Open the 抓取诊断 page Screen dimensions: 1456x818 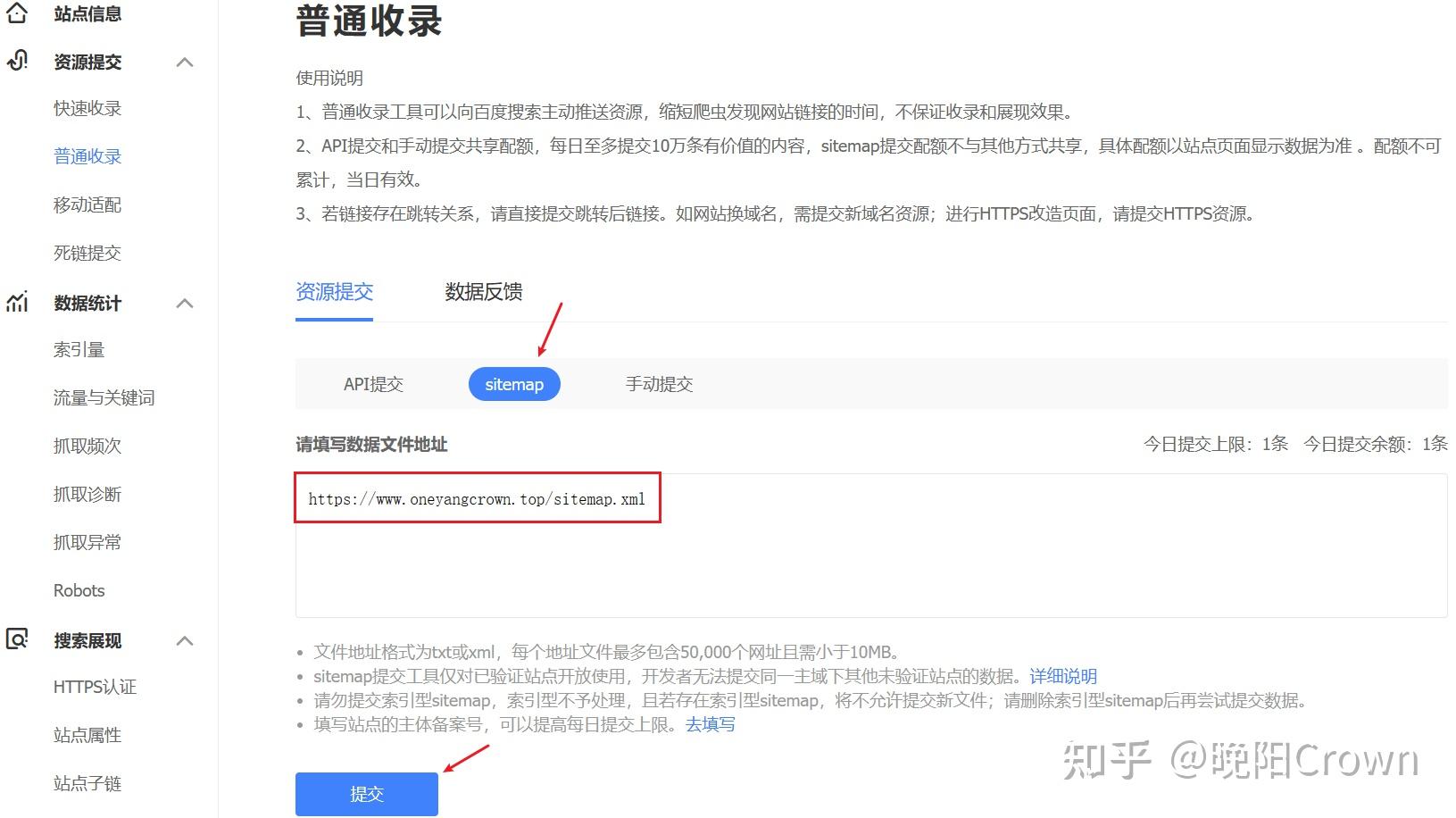[85, 494]
